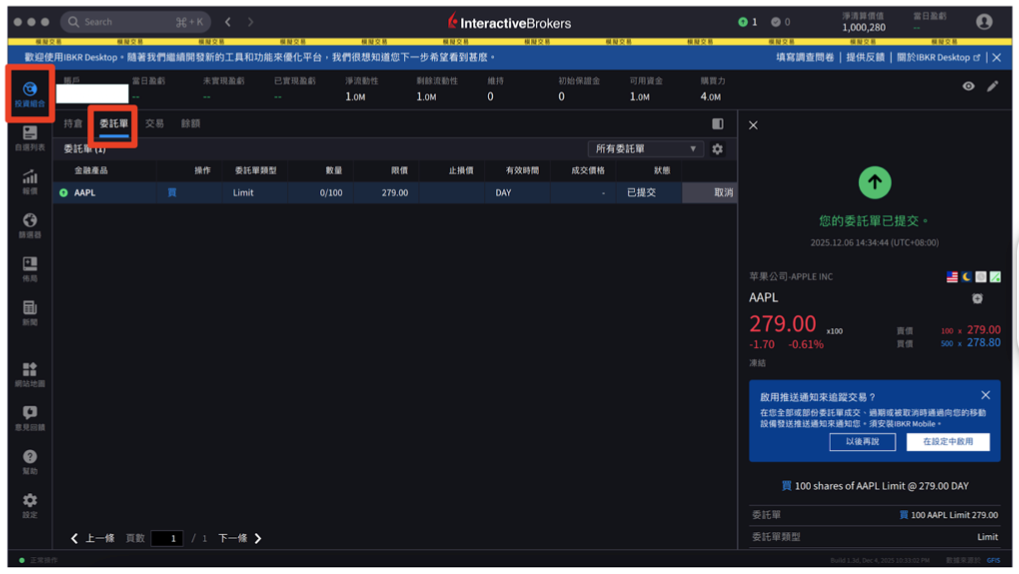The width and height of the screenshot is (1019, 574).
Task: Click the blue 278.80 bid price
Action: click(x=983, y=343)
